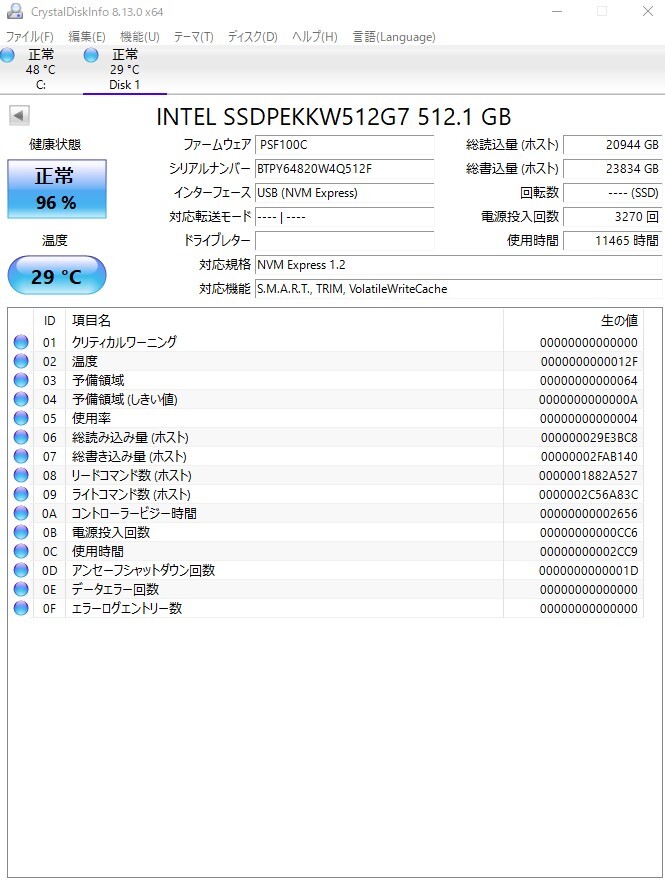Open the 対応転送モード dropdown
Image resolution: width=665 pixels, height=880 pixels.
point(345,217)
